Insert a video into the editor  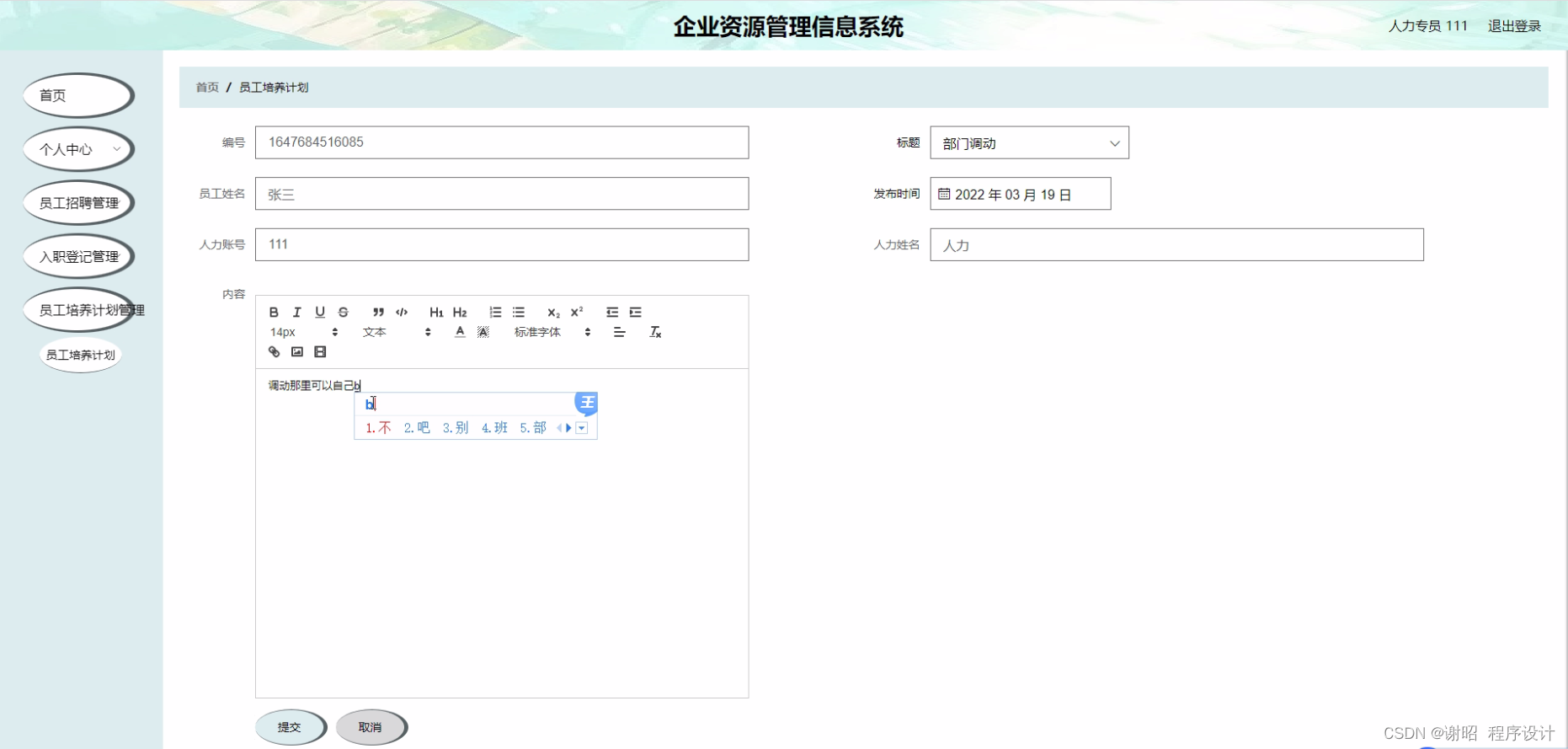[320, 351]
